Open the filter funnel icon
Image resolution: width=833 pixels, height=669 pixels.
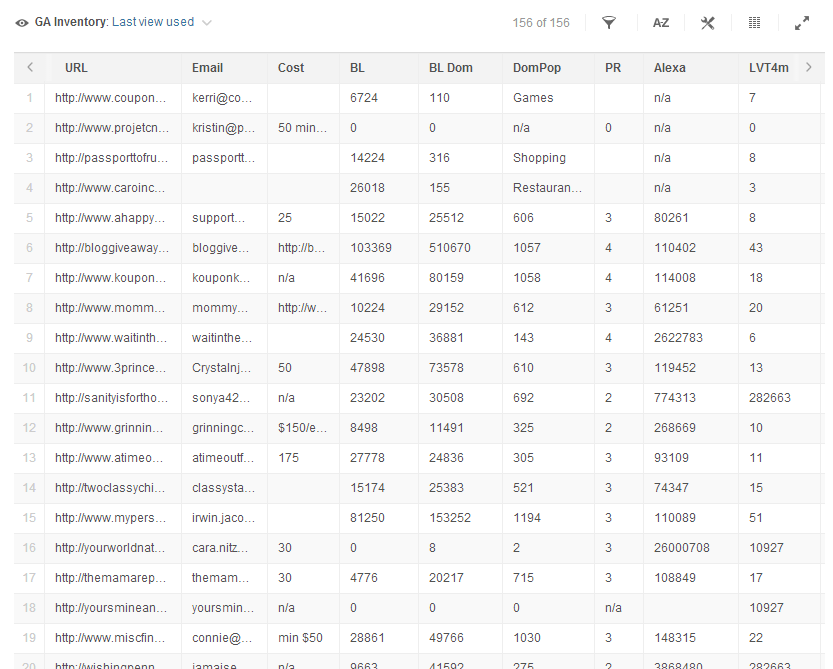(609, 22)
